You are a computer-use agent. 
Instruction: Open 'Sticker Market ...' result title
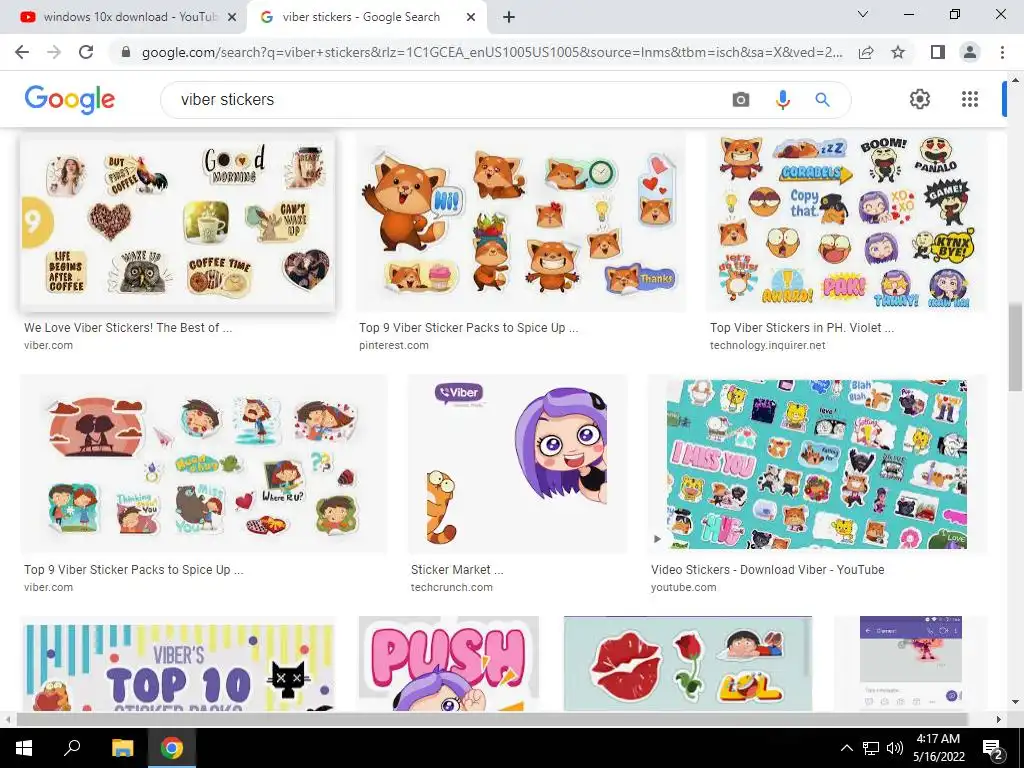(x=457, y=569)
